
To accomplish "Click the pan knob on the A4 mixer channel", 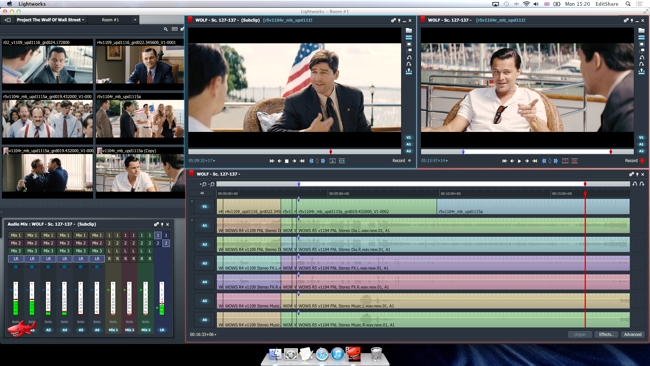I will (x=64, y=267).
